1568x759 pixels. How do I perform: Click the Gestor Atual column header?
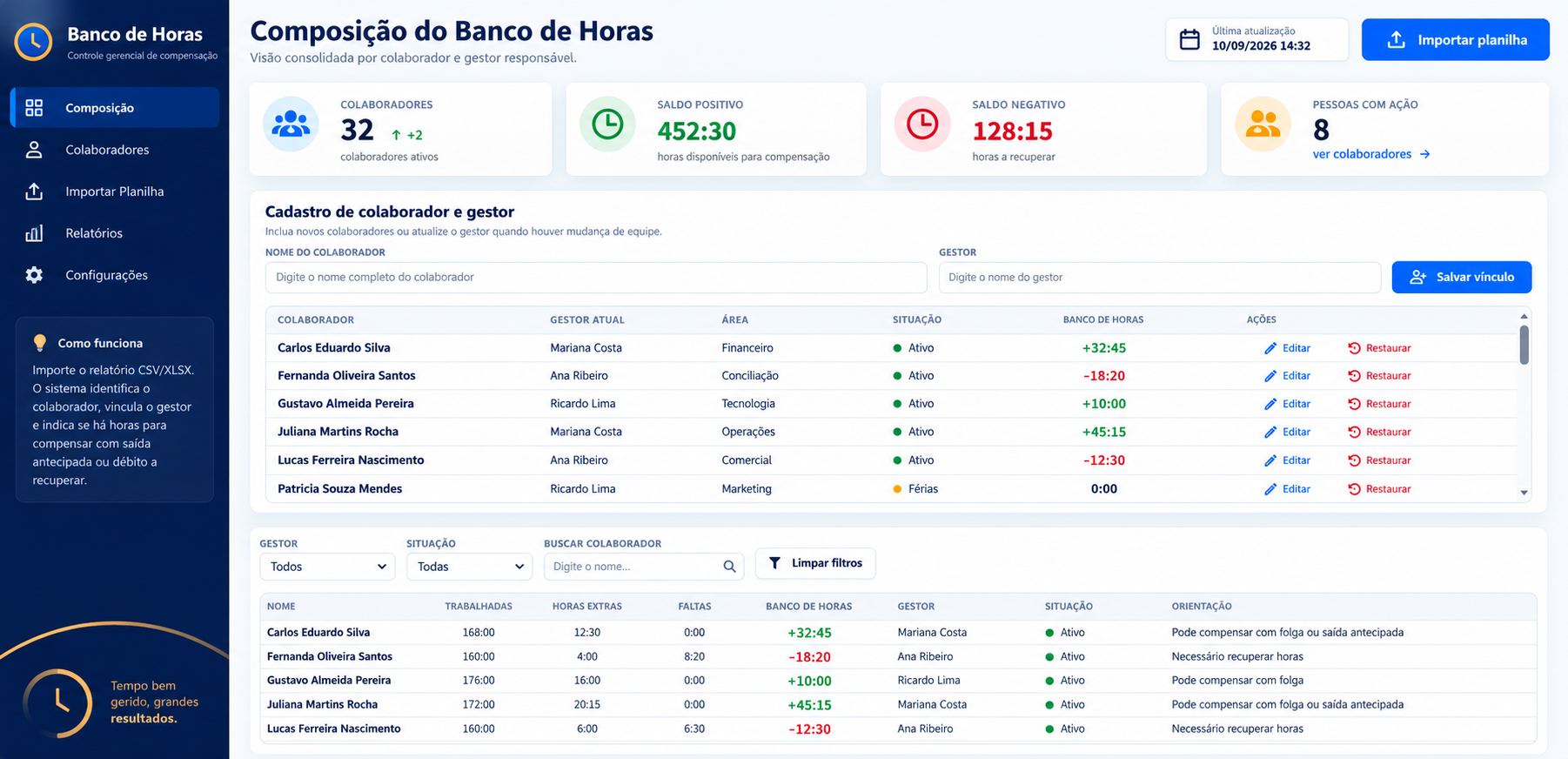click(587, 320)
